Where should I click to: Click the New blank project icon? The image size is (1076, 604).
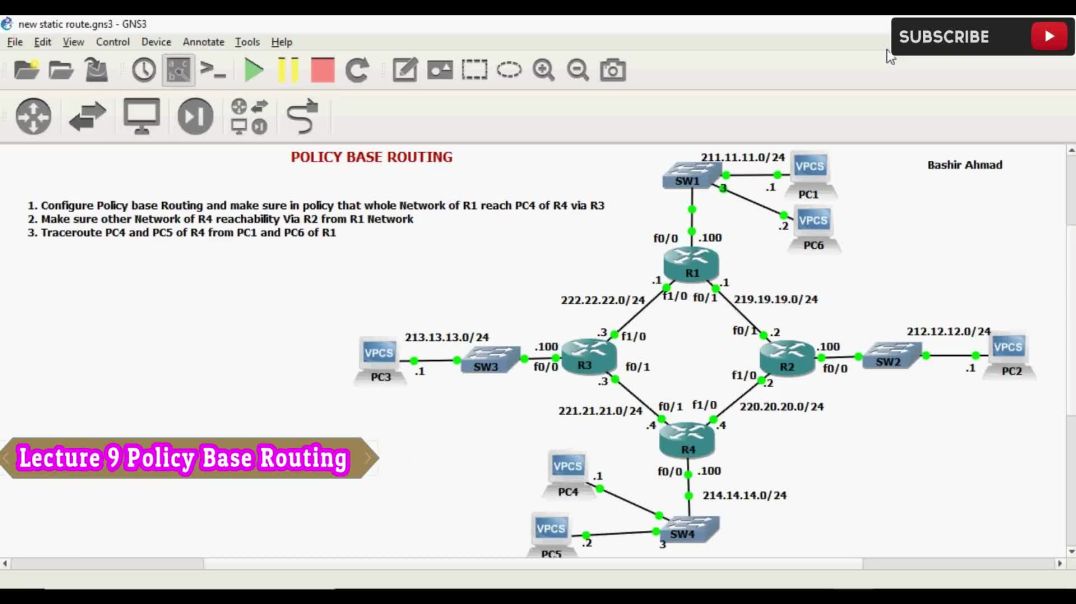click(x=27, y=70)
